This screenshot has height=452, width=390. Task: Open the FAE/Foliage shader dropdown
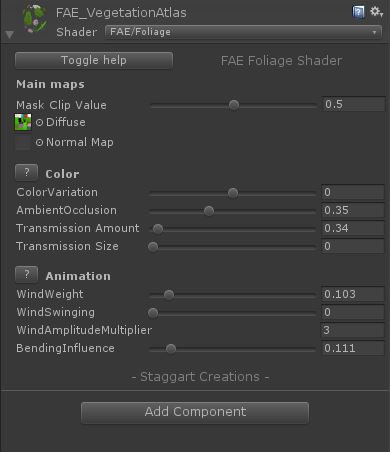click(x=243, y=32)
